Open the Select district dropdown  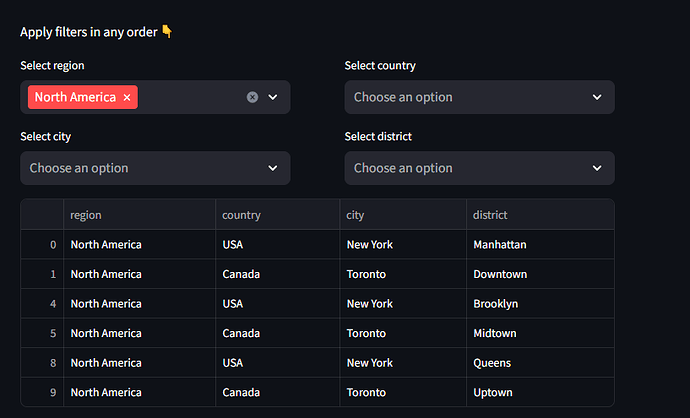(479, 168)
